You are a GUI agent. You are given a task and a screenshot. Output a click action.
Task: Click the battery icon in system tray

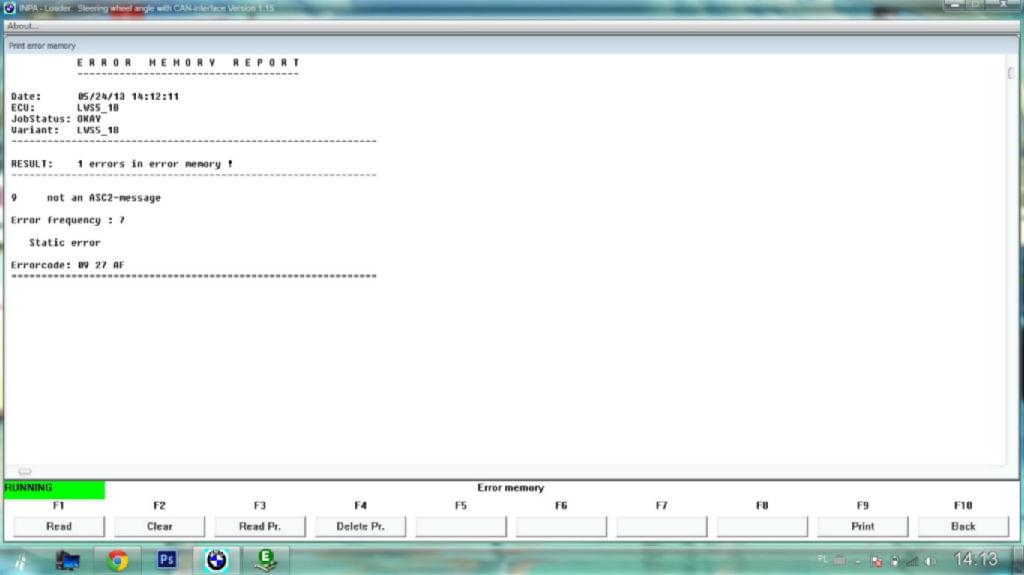(x=895, y=561)
